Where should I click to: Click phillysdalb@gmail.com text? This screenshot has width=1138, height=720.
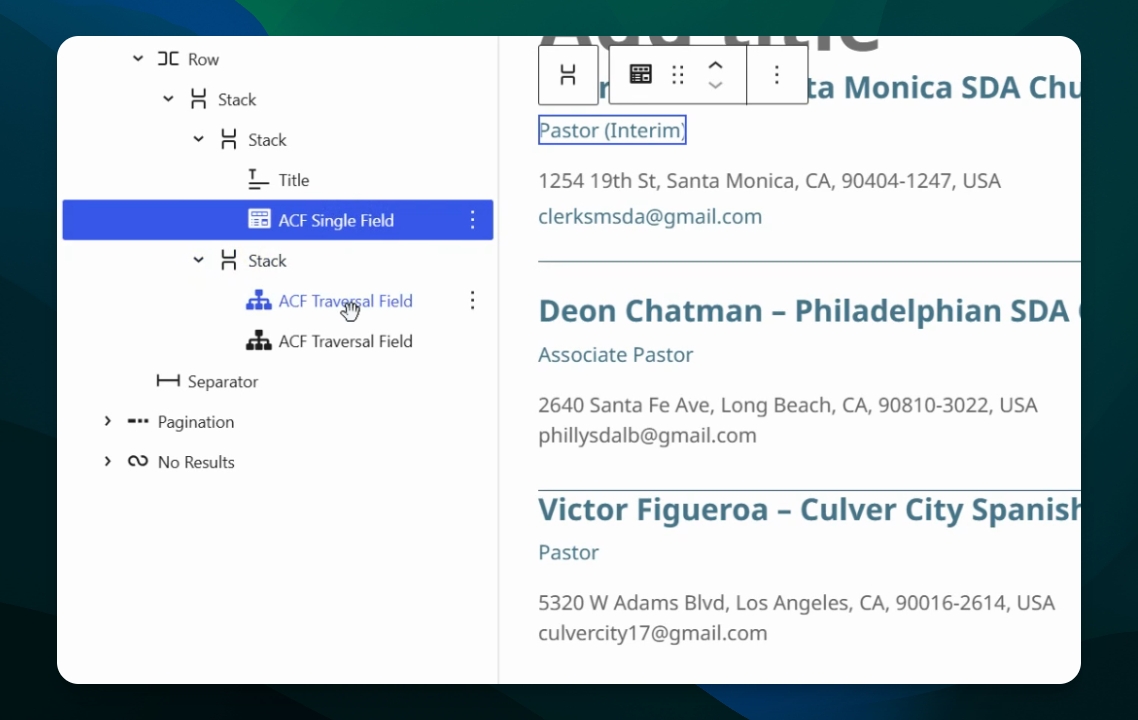coord(647,435)
